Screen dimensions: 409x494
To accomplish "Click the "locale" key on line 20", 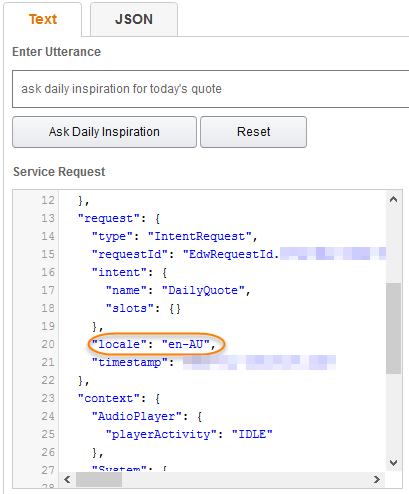I will click(x=119, y=344).
